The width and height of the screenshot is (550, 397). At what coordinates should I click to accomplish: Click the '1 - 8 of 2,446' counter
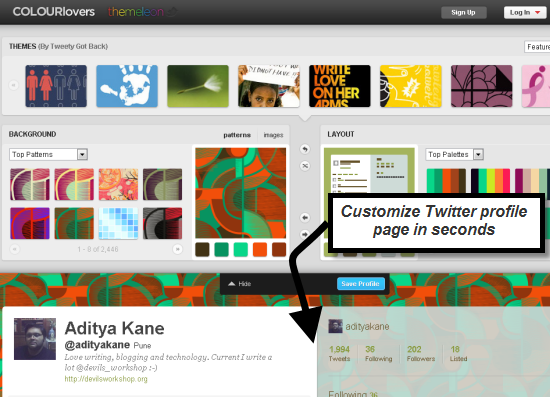point(98,249)
